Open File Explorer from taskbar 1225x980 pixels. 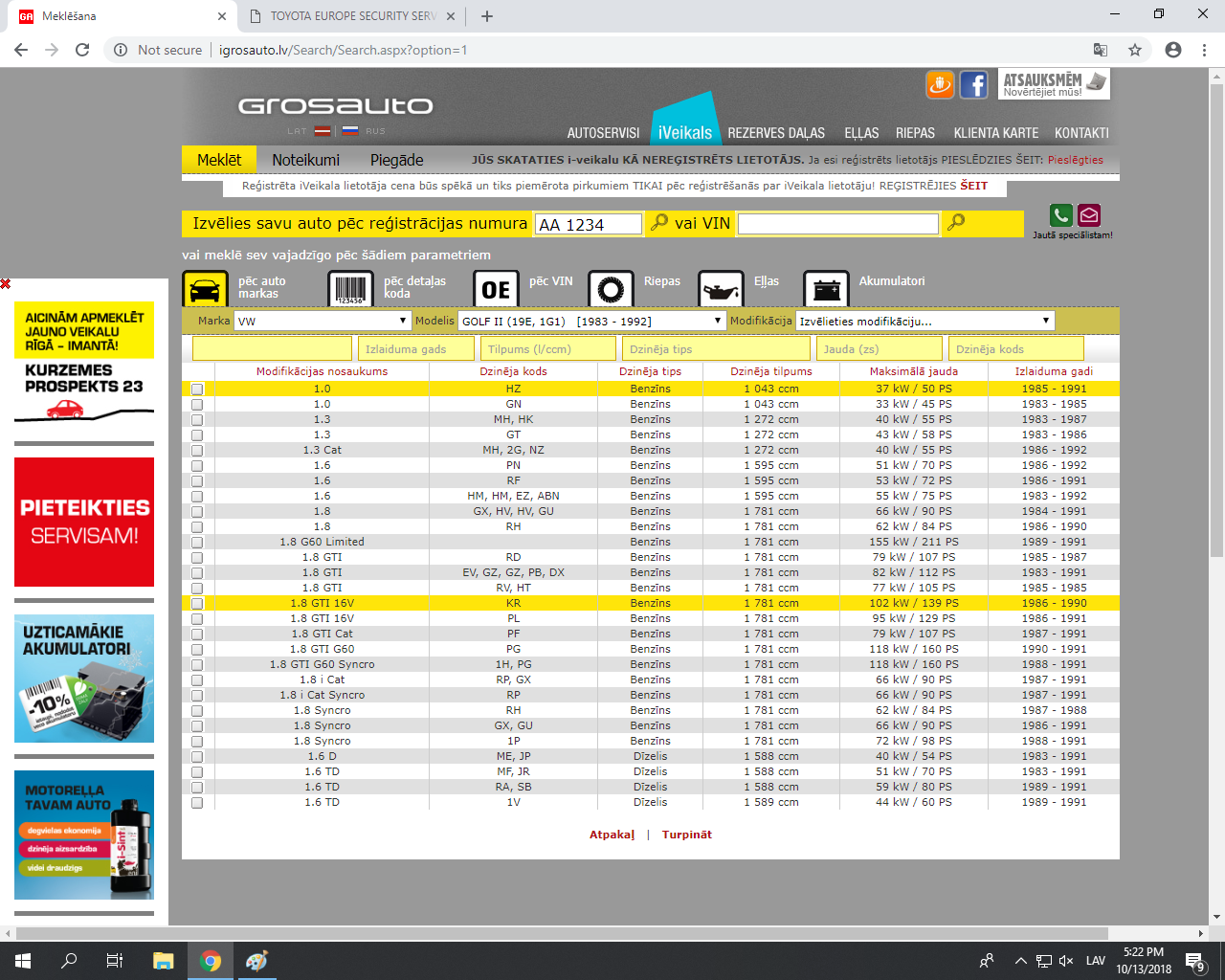tap(163, 961)
